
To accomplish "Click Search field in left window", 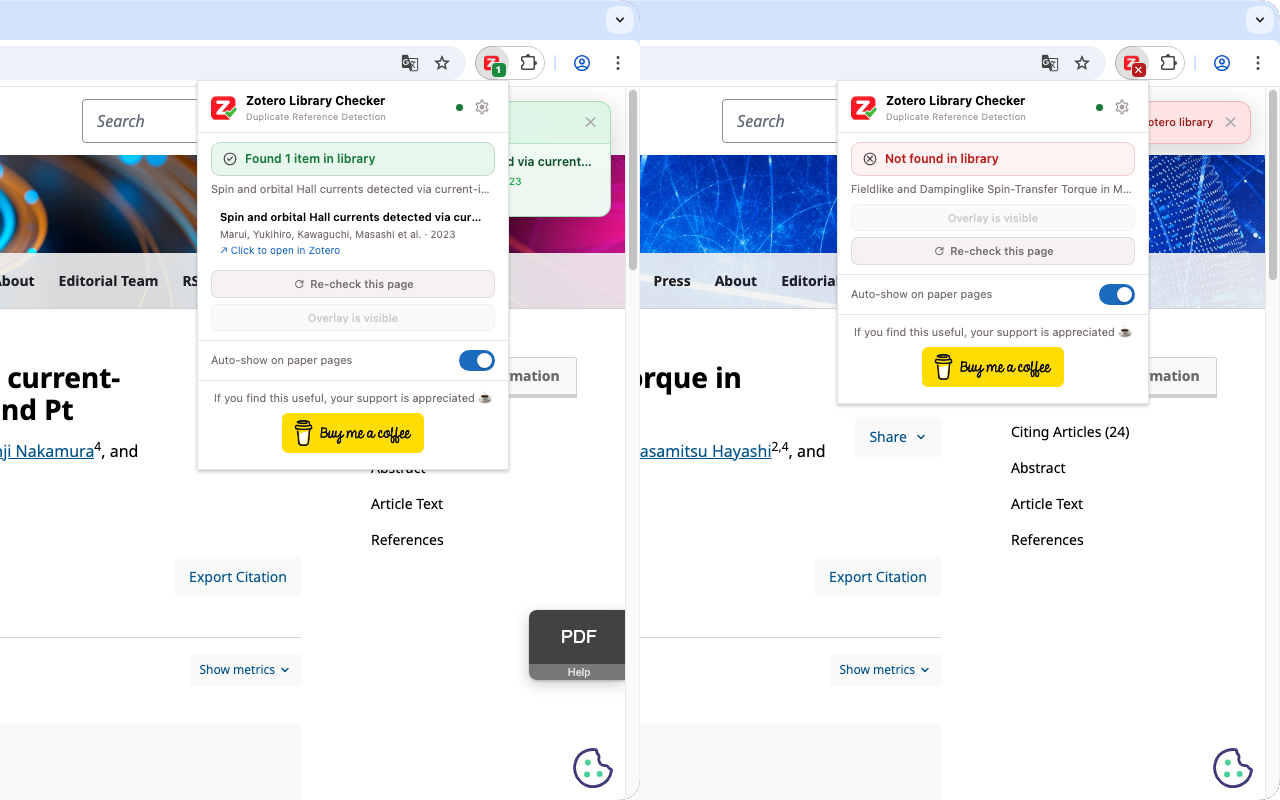I will [x=140, y=121].
